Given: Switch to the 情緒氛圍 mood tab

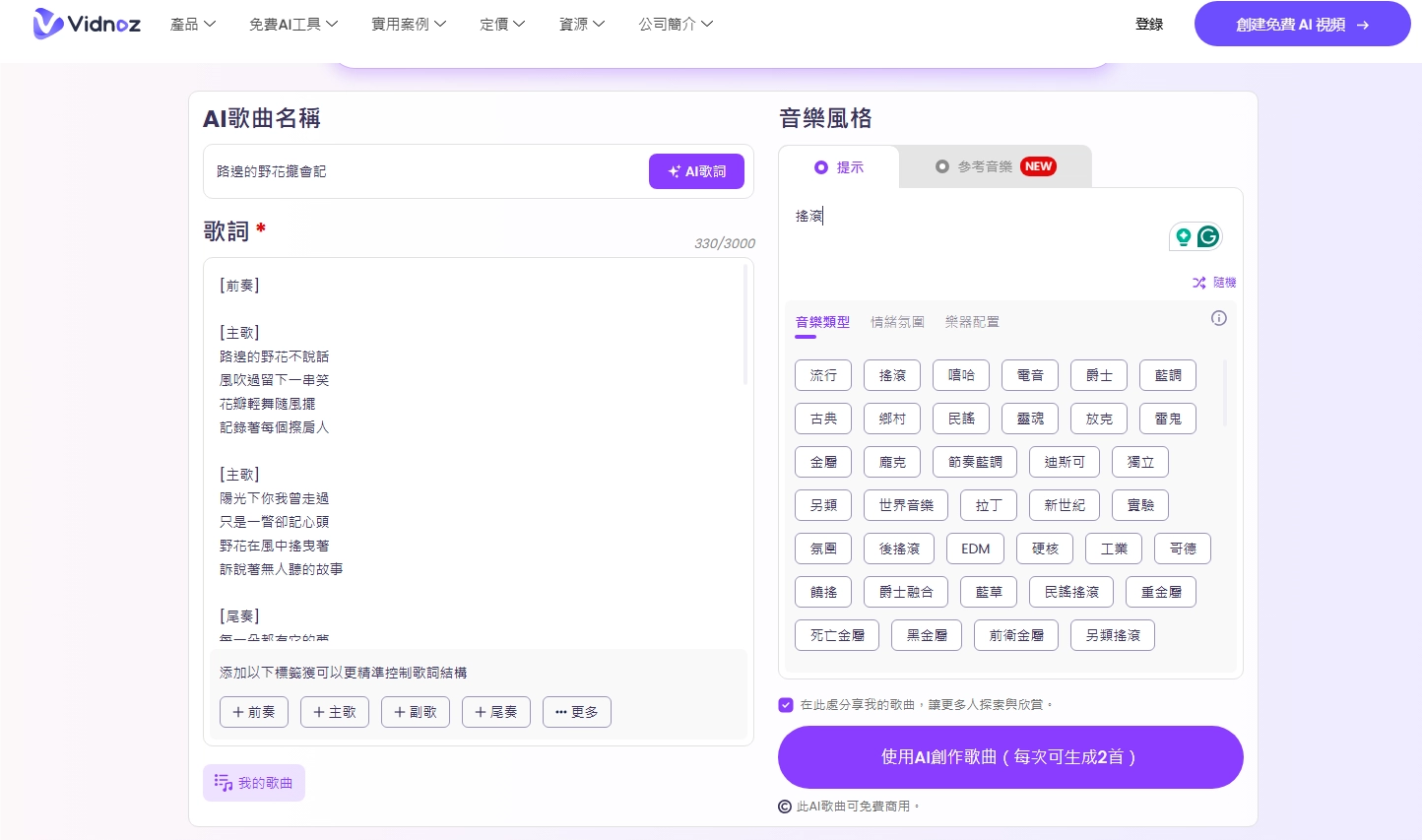Looking at the screenshot, I should pos(897,322).
